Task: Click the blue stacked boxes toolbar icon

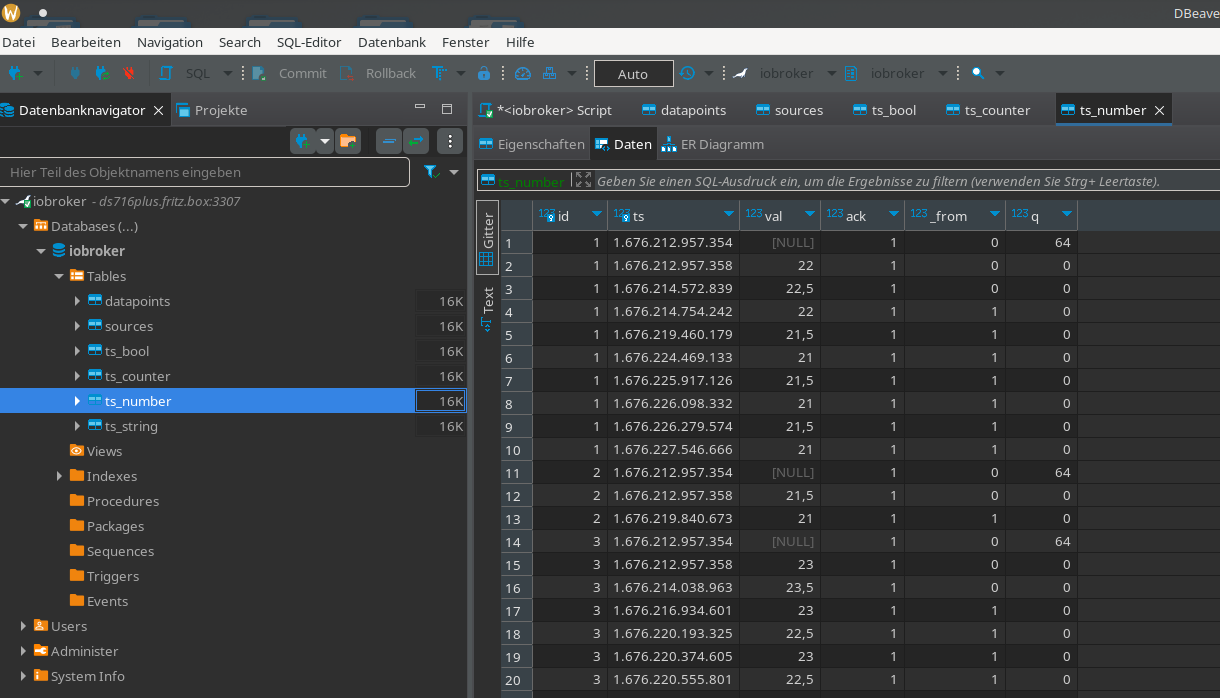Action: [x=549, y=73]
